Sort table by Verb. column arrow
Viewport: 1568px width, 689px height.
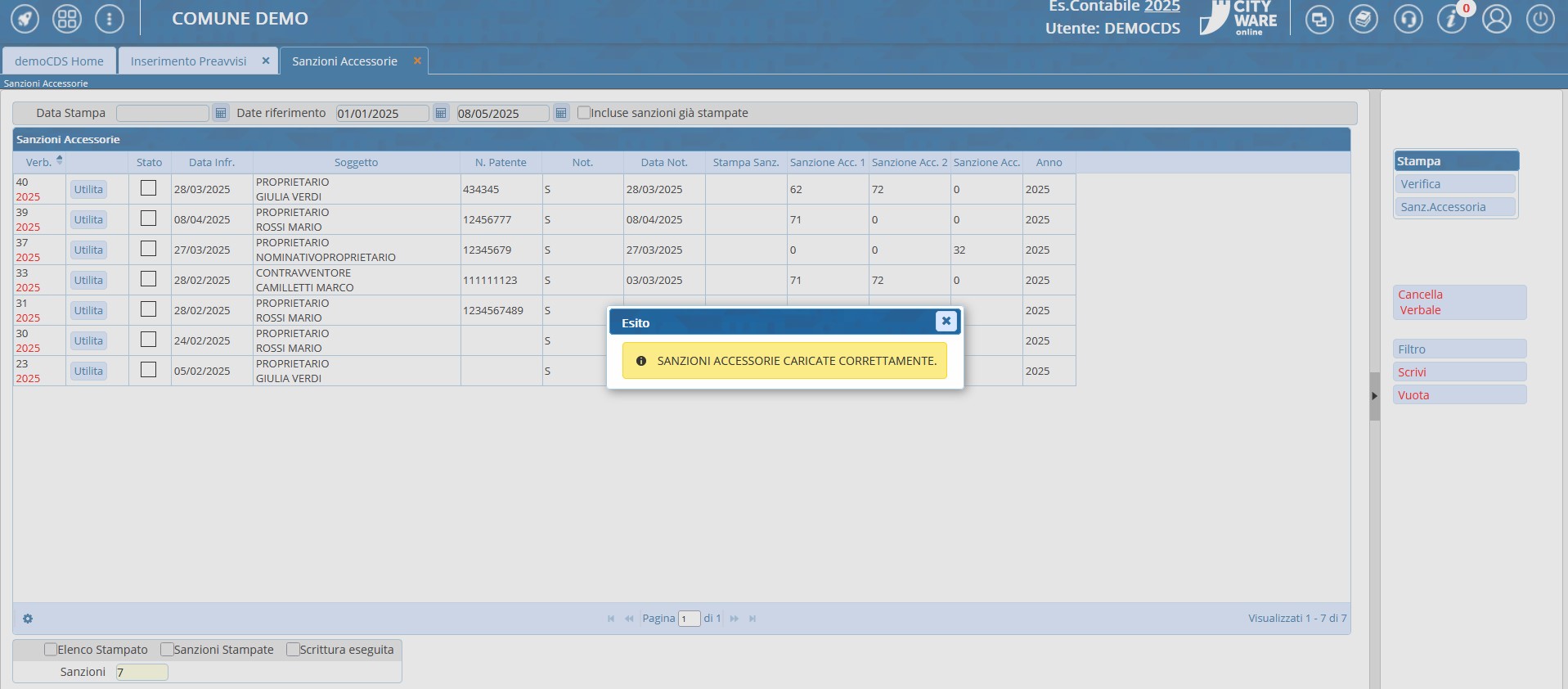59,160
